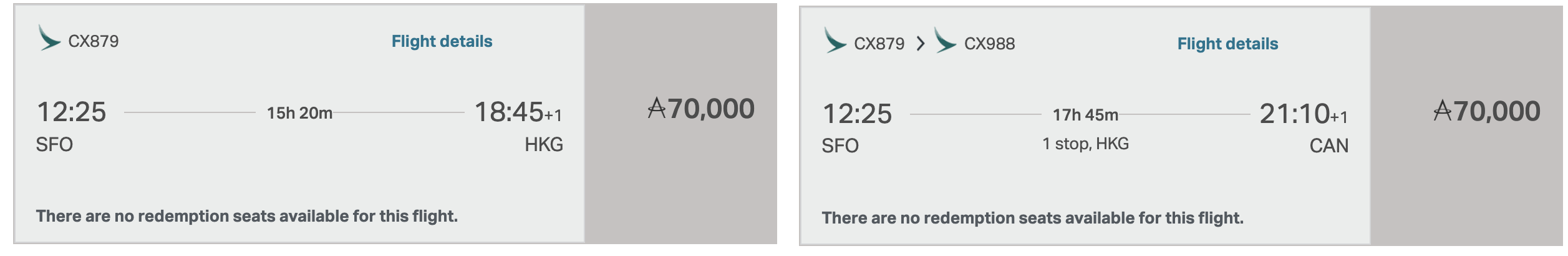1568x256 pixels.
Task: Click the SFO origin code on the CAN flight
Action: coord(840,145)
